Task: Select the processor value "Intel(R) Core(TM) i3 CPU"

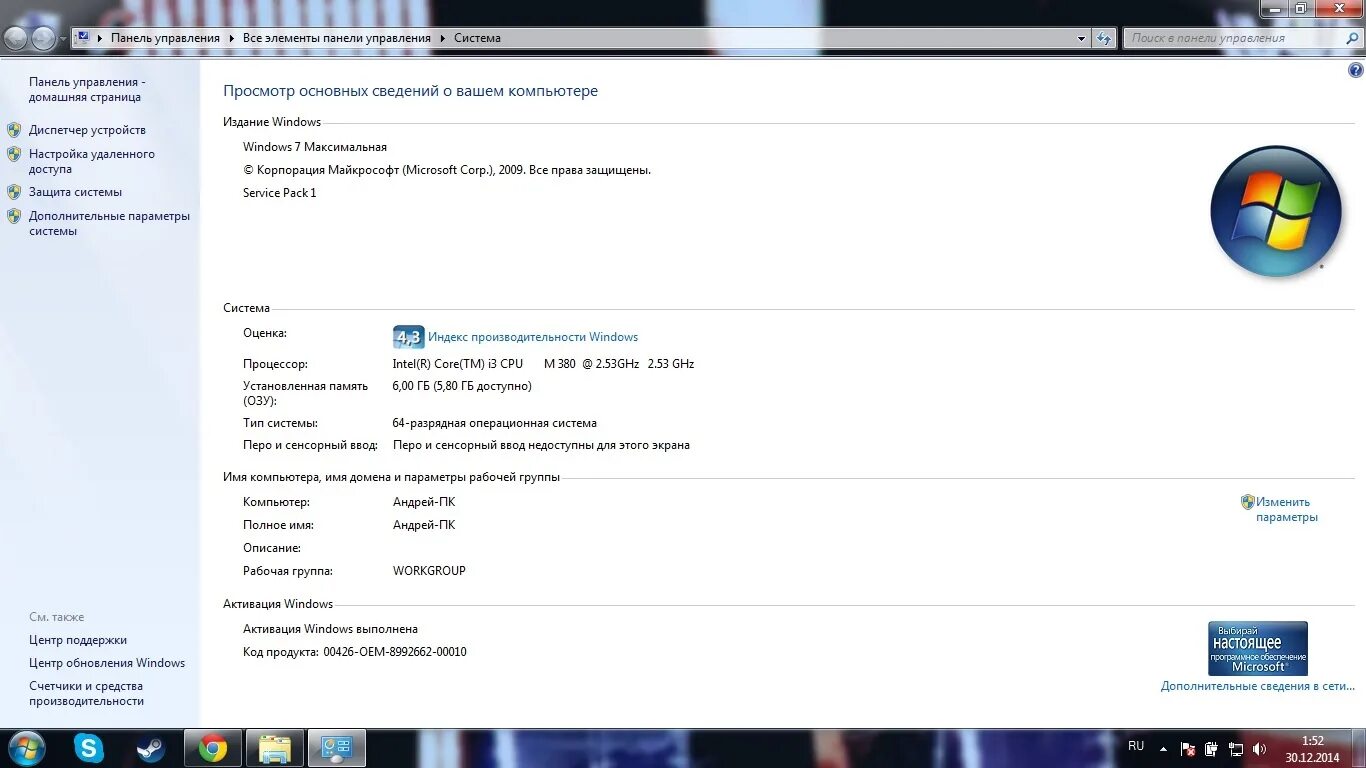Action: click(x=458, y=364)
